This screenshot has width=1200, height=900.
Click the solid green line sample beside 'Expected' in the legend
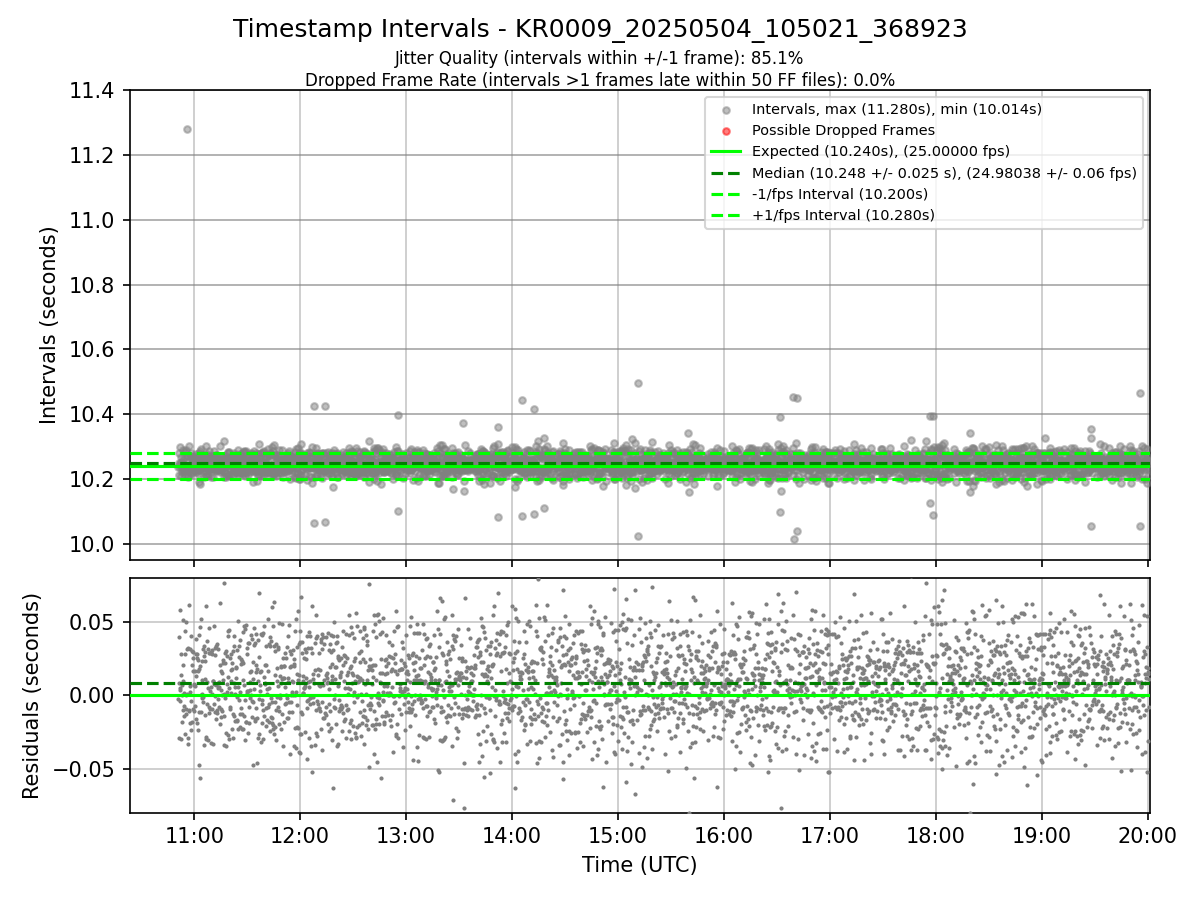coord(727,152)
